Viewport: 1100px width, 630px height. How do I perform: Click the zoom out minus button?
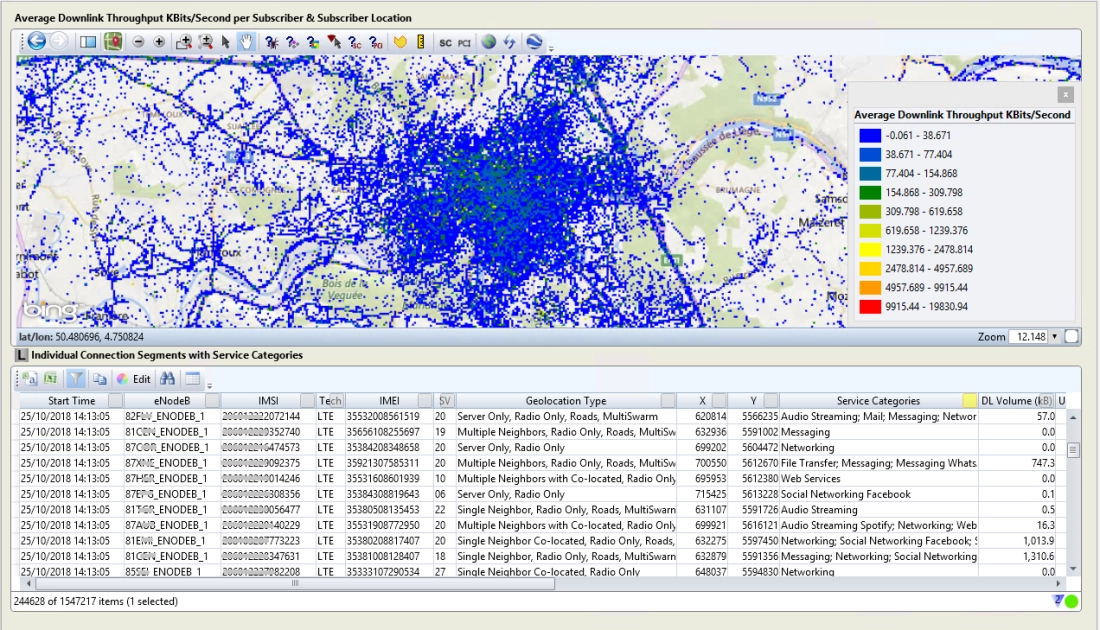click(139, 42)
